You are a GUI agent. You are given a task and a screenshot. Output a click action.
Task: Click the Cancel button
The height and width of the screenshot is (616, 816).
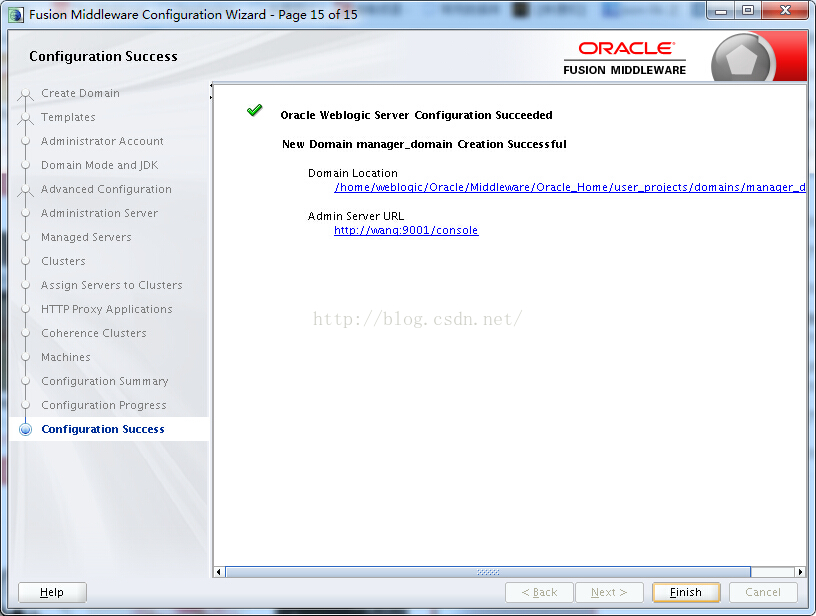[763, 592]
